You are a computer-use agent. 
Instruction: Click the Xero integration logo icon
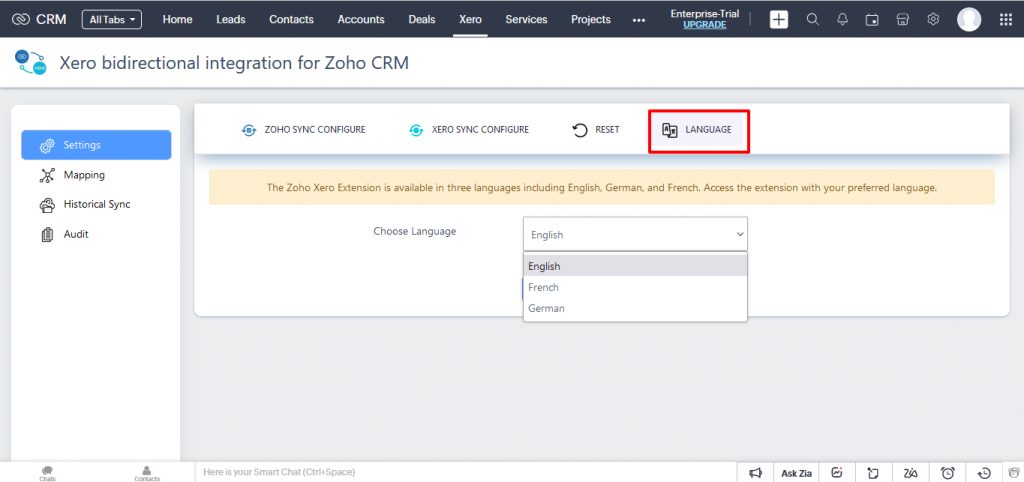click(x=31, y=63)
